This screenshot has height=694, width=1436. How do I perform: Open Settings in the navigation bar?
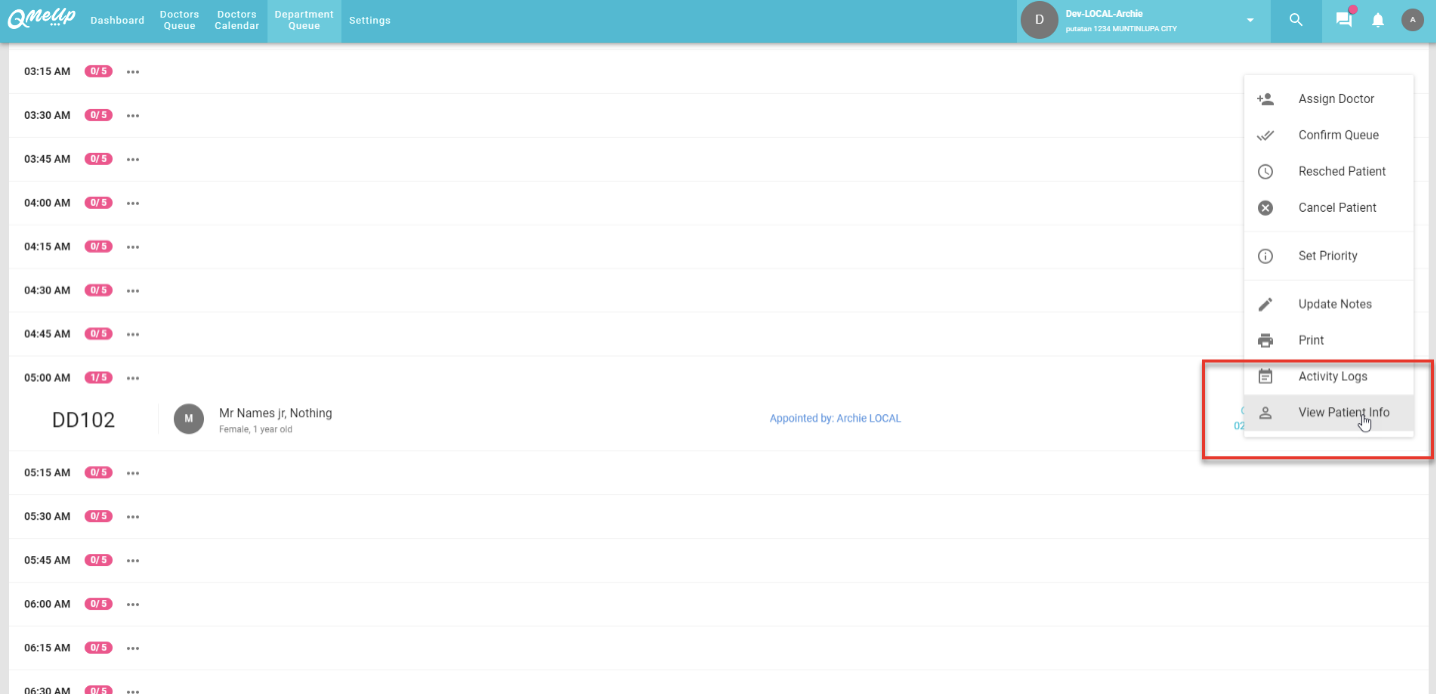pos(369,20)
